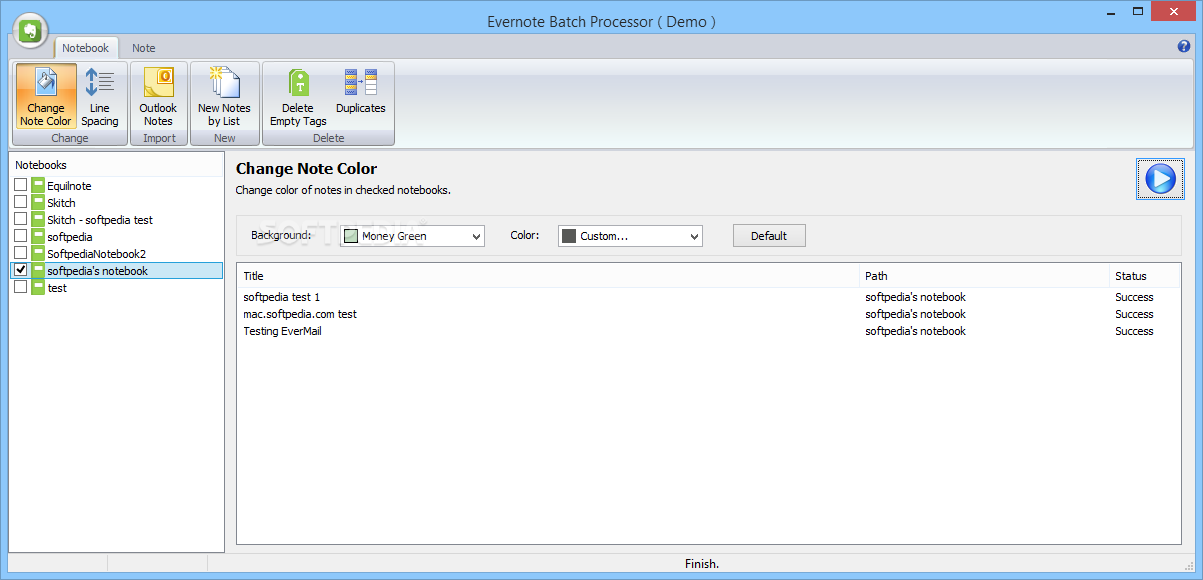
Task: Select 'Skitch - softpedia test' notebook label
Action: [100, 219]
